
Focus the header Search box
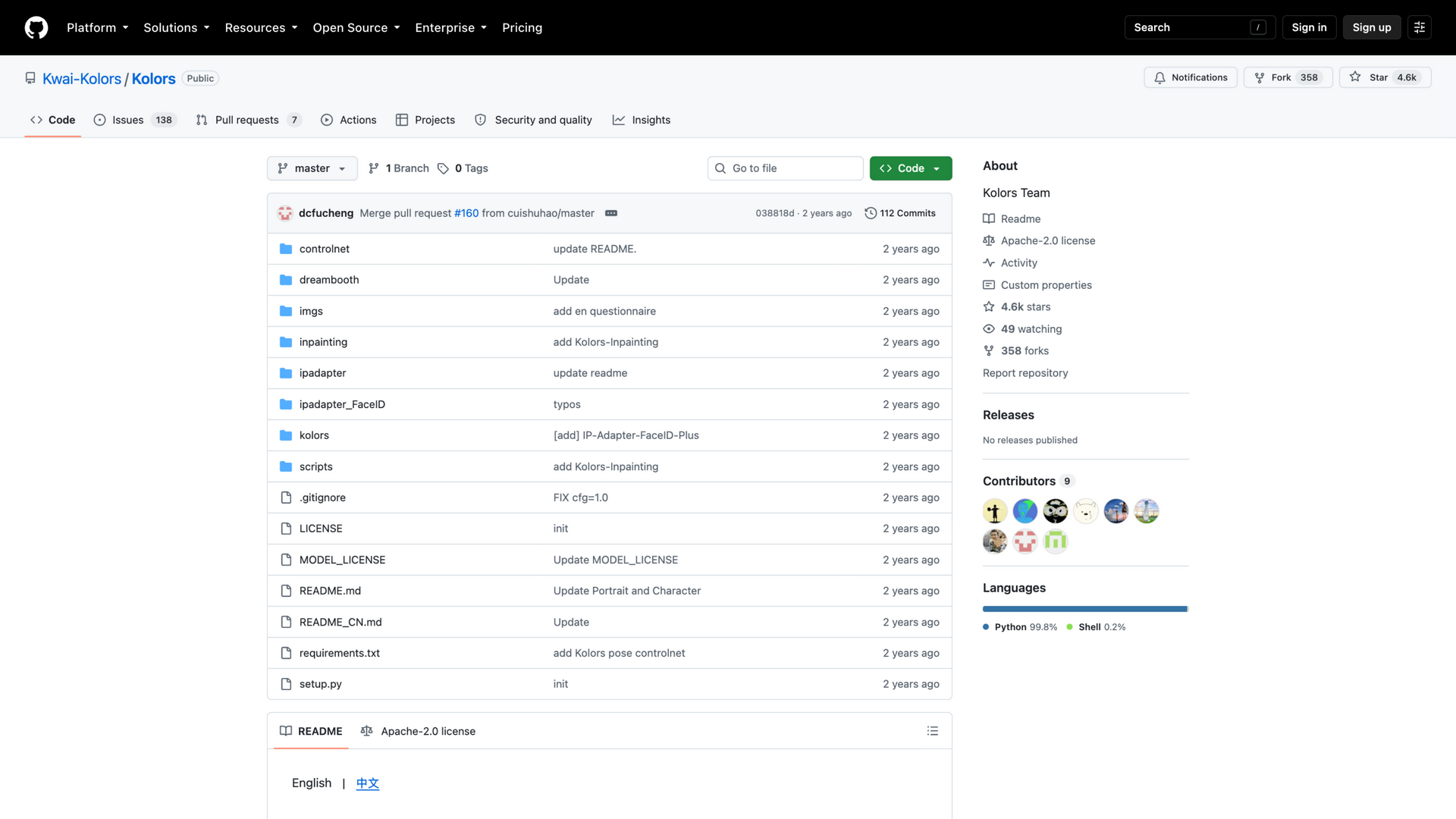pos(1200,27)
